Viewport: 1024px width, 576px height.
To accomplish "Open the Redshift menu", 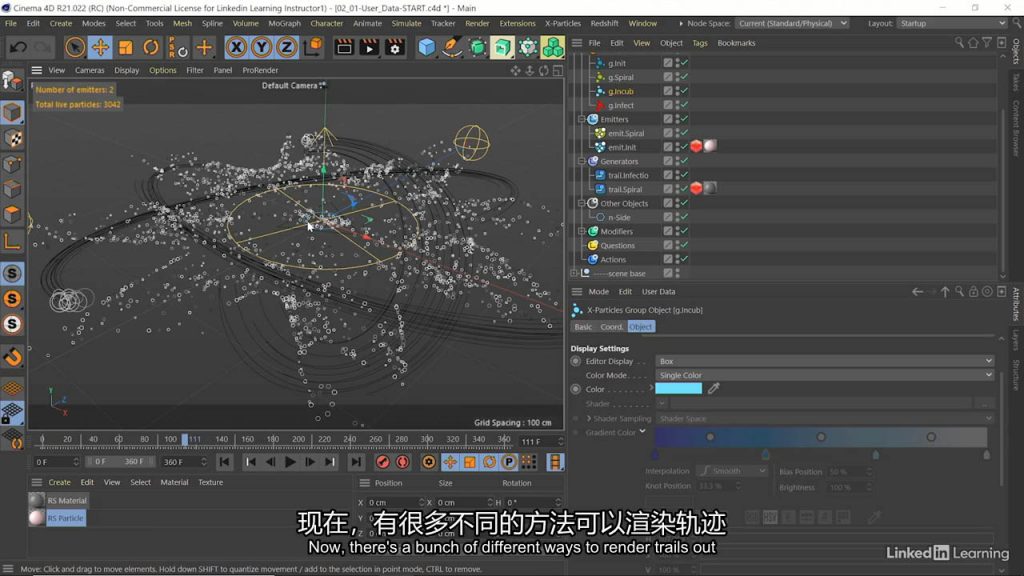I will click(x=604, y=23).
